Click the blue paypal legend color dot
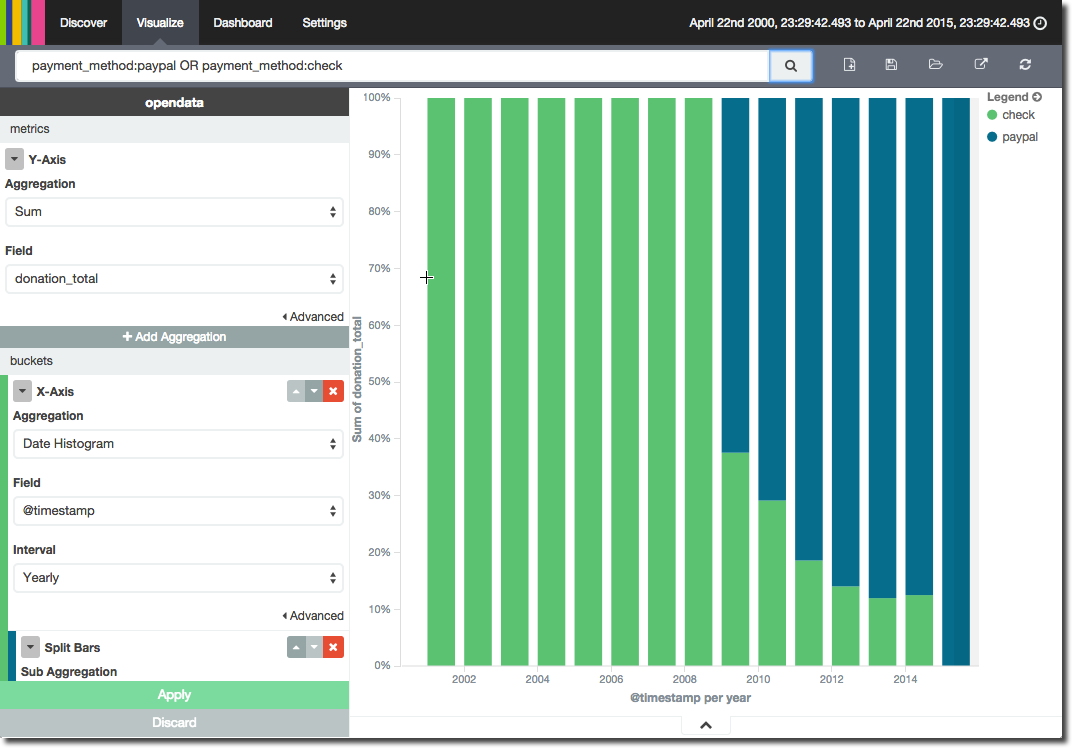Image resolution: width=1072 pixels, height=748 pixels. click(x=992, y=137)
